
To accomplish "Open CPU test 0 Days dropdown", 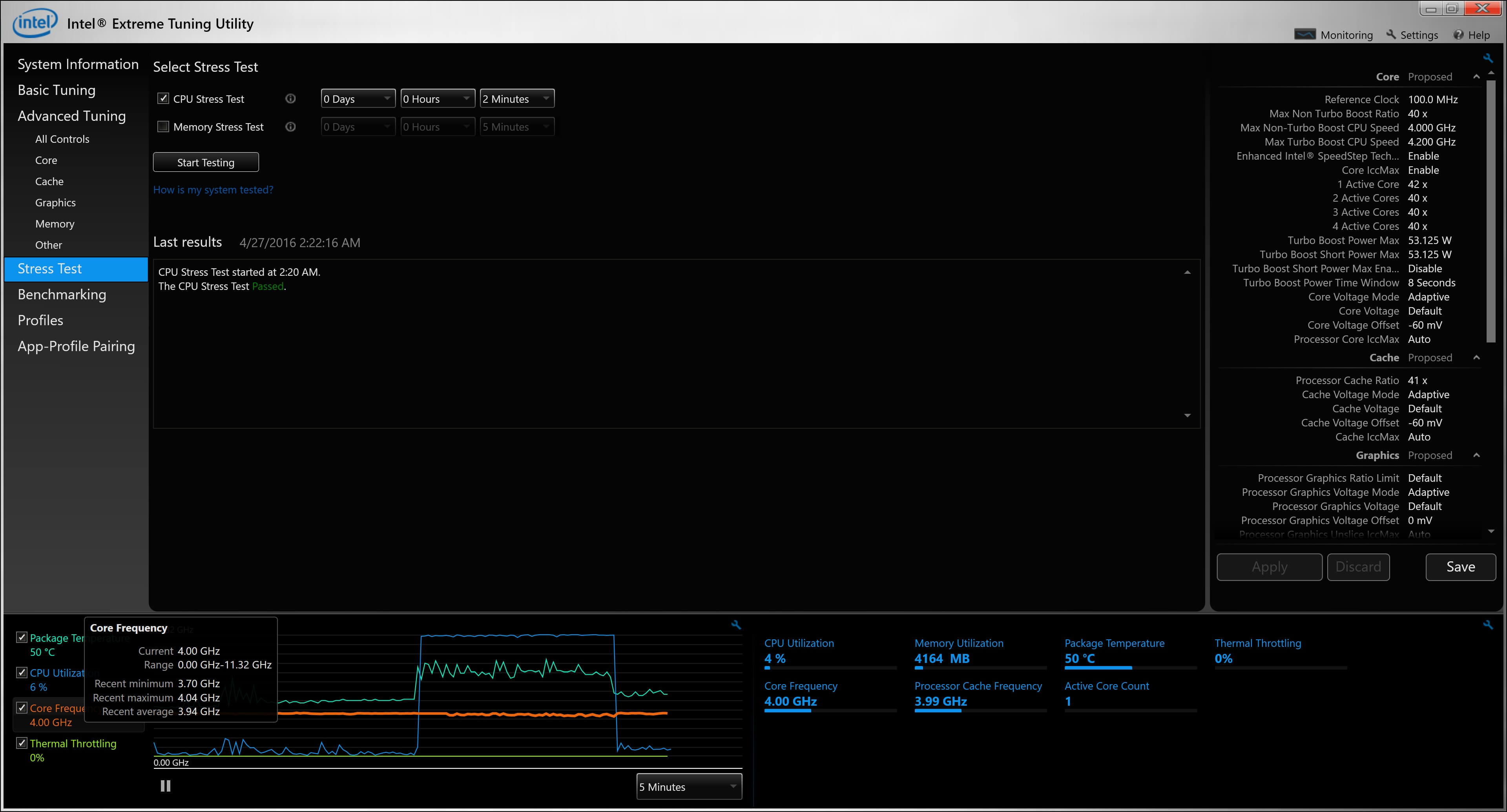I will tap(358, 98).
